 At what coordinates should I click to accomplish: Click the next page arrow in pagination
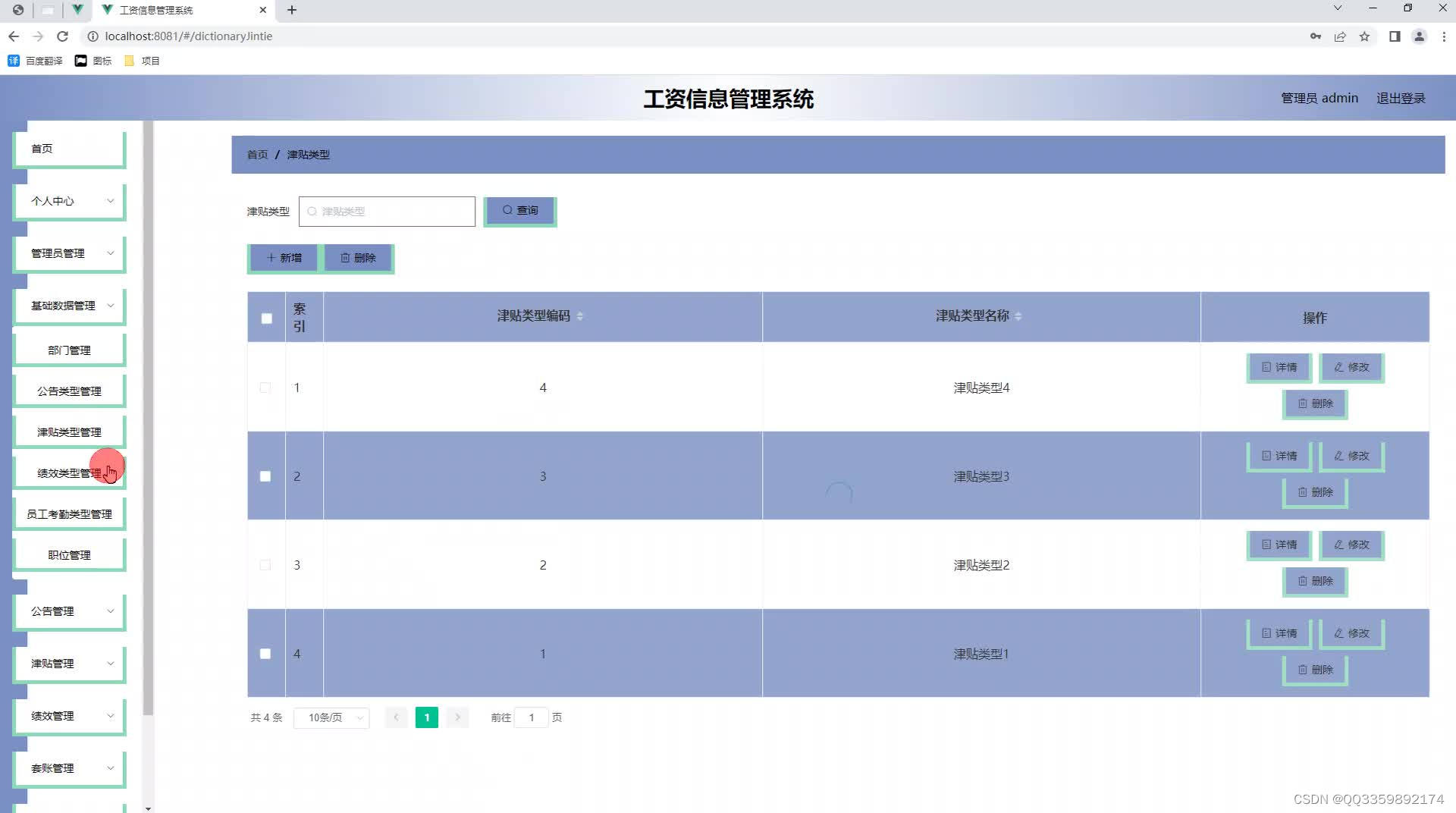(x=458, y=717)
